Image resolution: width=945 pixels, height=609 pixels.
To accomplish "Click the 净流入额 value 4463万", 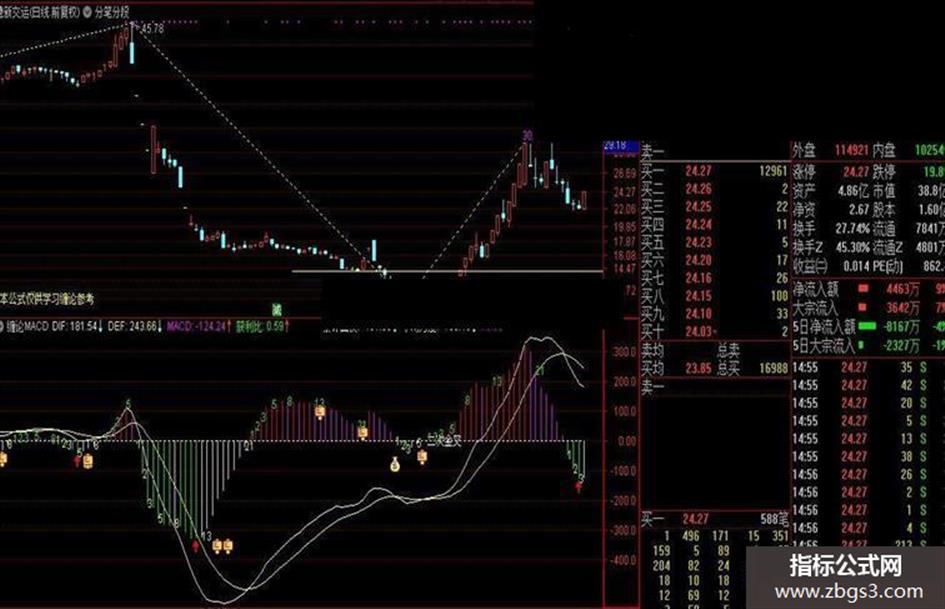I will pyautogui.click(x=902, y=289).
